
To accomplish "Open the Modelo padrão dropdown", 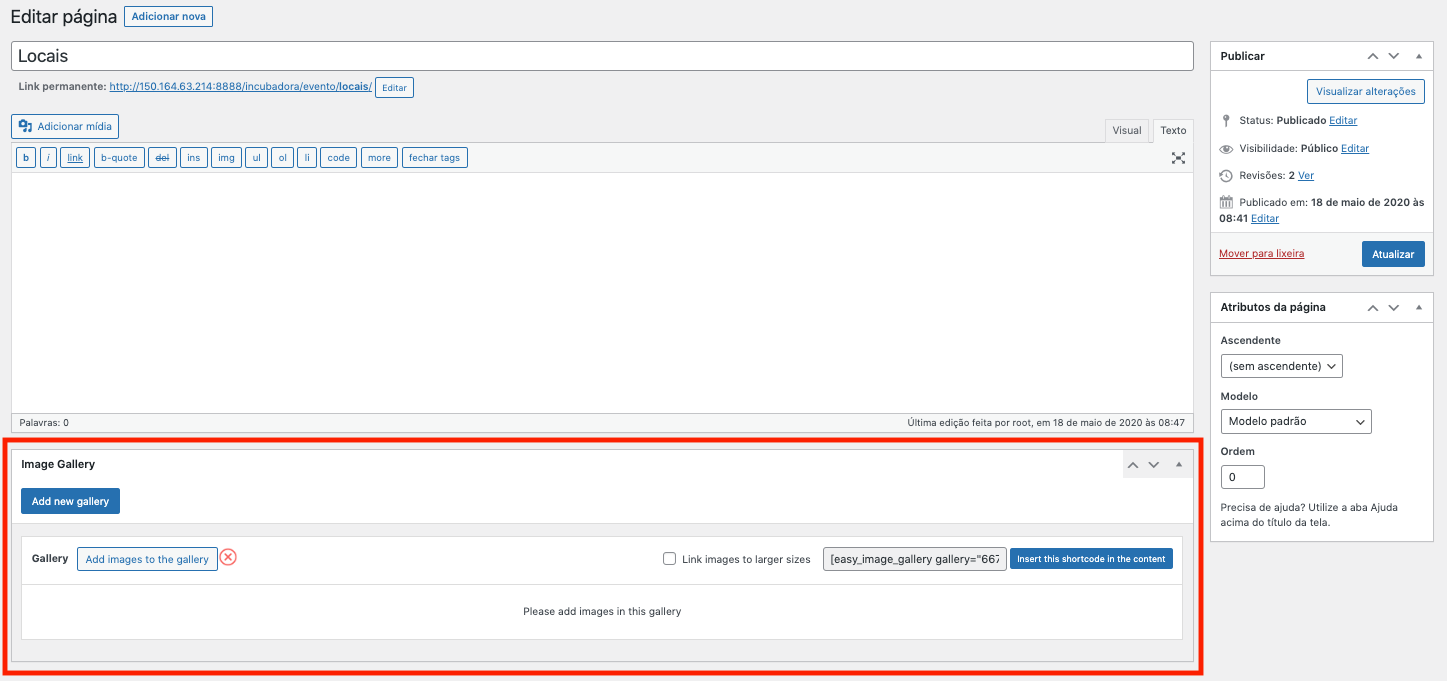I will (1296, 422).
